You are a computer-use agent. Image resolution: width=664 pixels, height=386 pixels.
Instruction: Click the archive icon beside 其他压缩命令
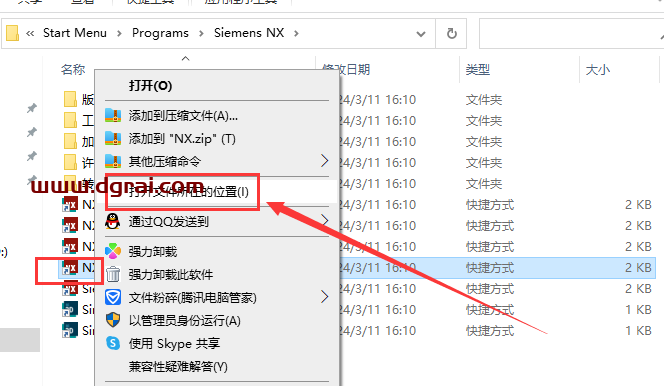[113, 161]
